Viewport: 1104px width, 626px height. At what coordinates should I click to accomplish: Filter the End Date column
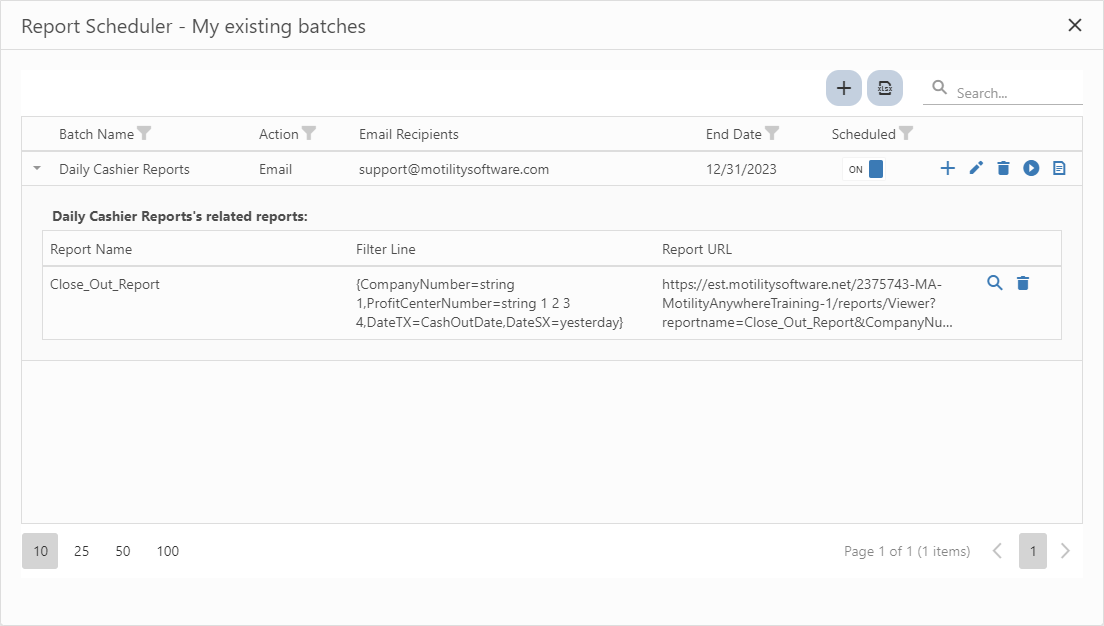[x=772, y=133]
